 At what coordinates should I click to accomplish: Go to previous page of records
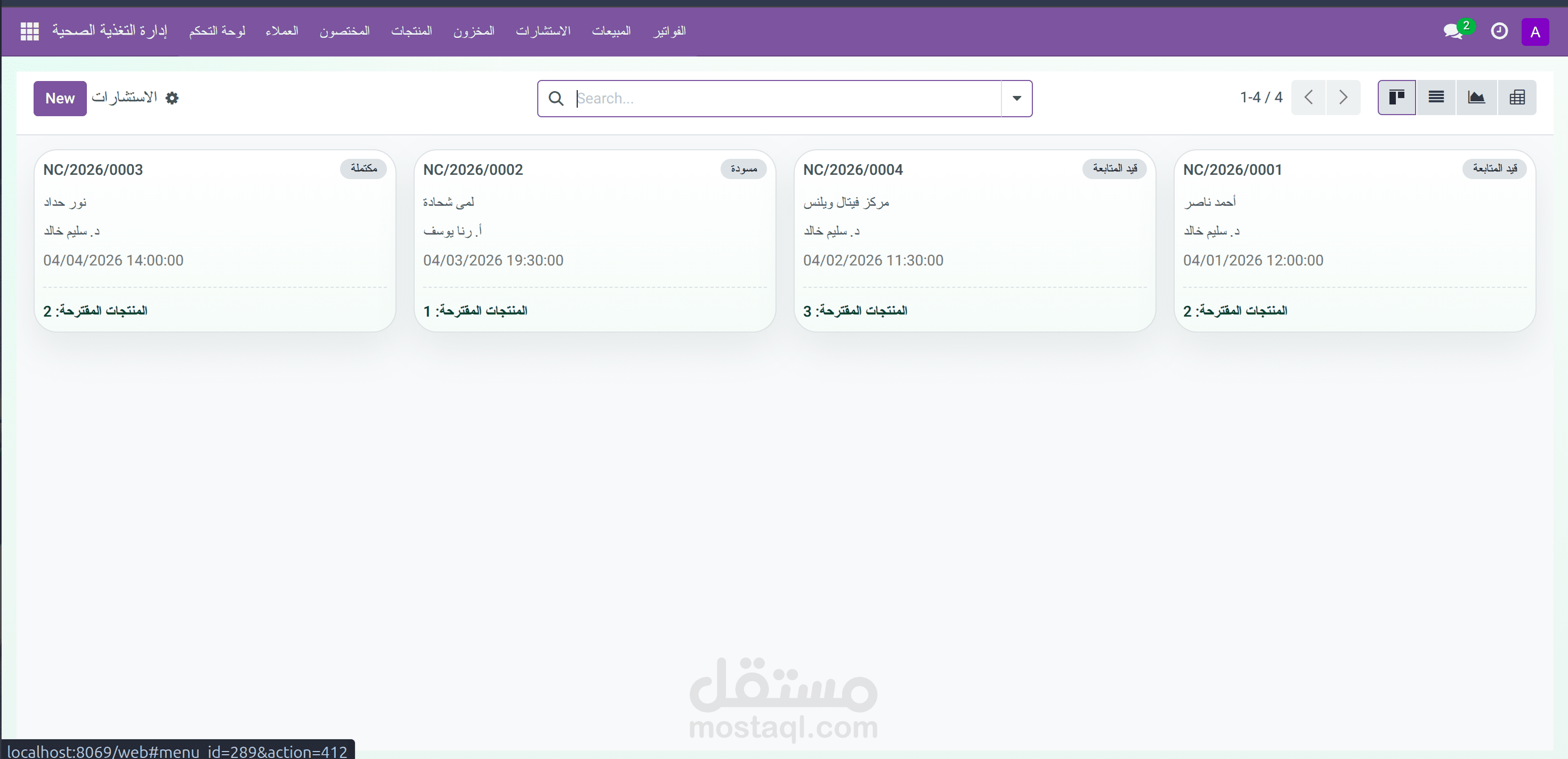[x=1308, y=98]
